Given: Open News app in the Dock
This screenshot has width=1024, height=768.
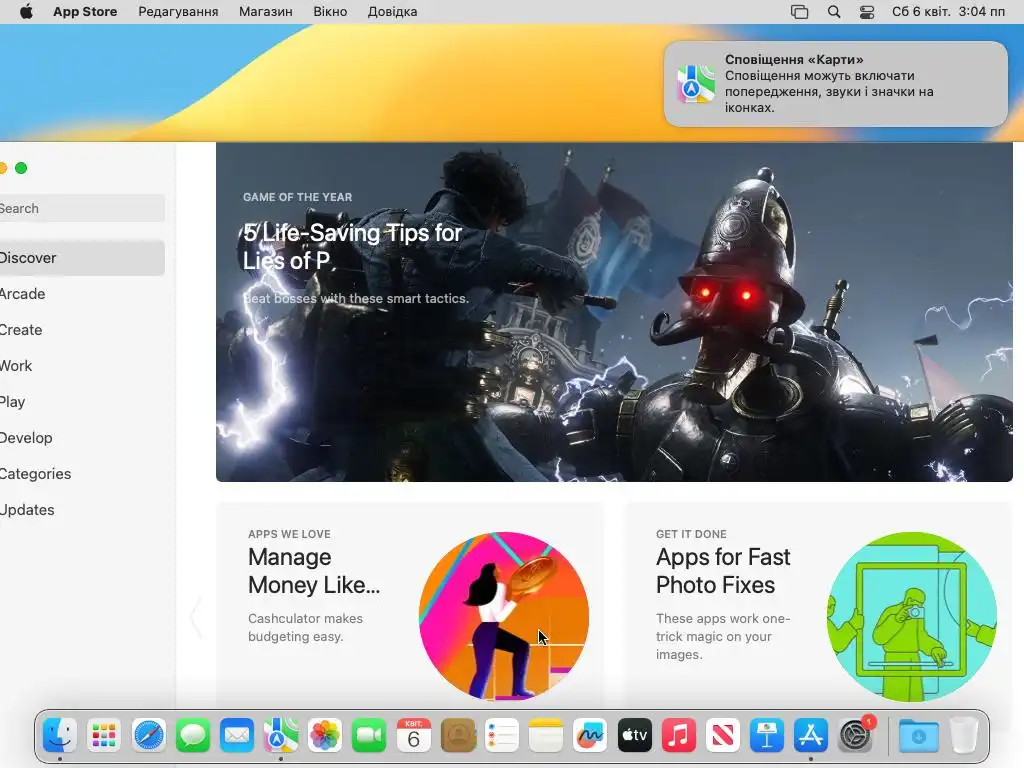Looking at the screenshot, I should tap(722, 736).
